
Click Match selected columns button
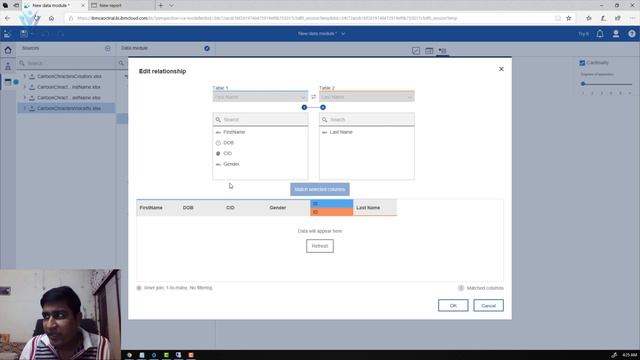[320, 189]
